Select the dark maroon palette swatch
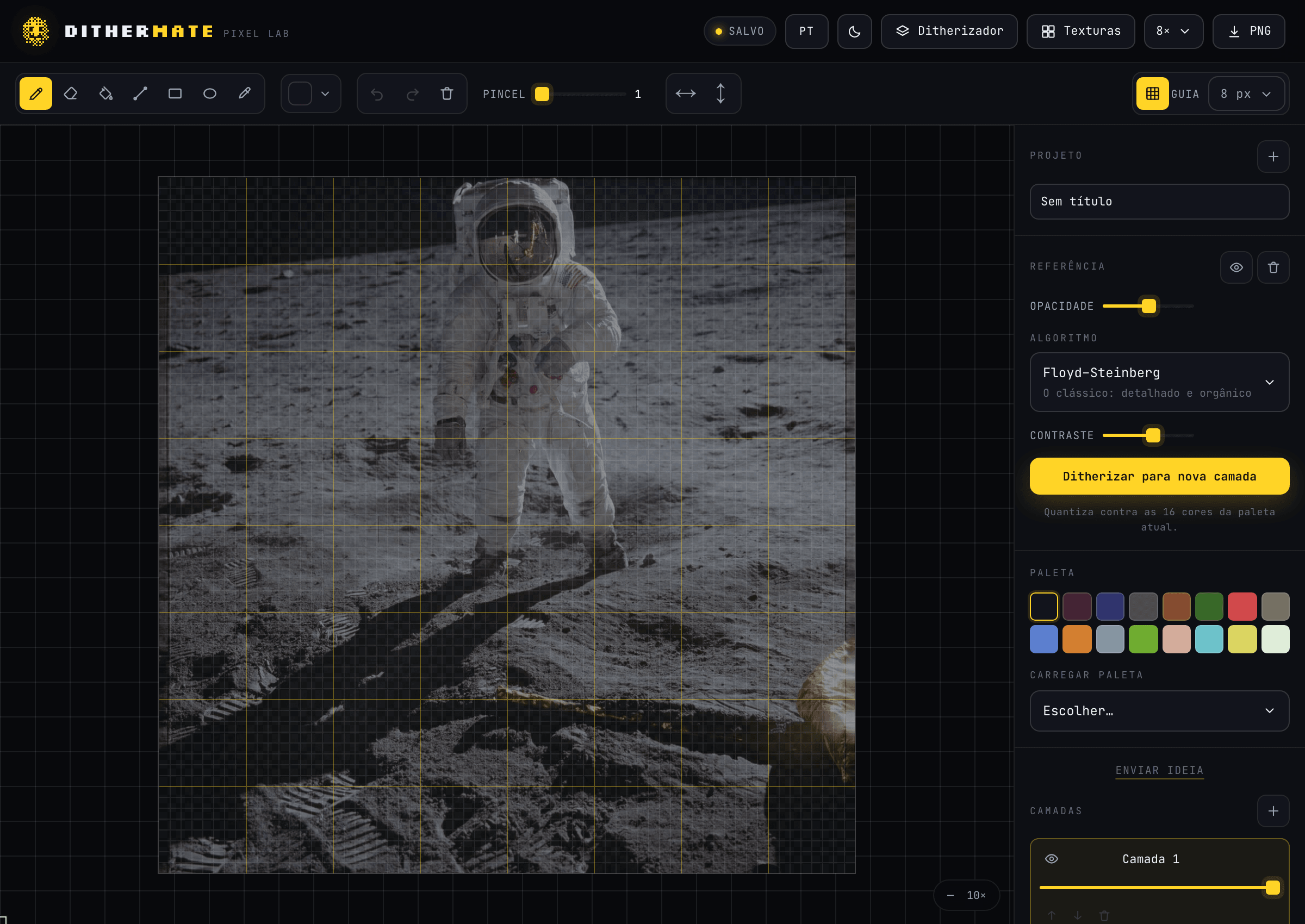The width and height of the screenshot is (1305, 924). (1077, 607)
